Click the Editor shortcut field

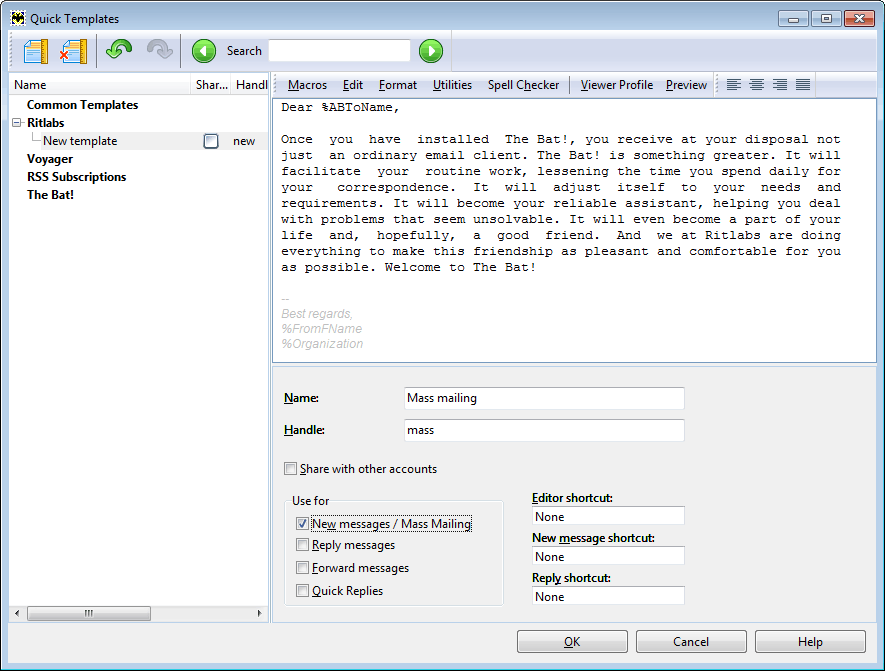tap(608, 516)
